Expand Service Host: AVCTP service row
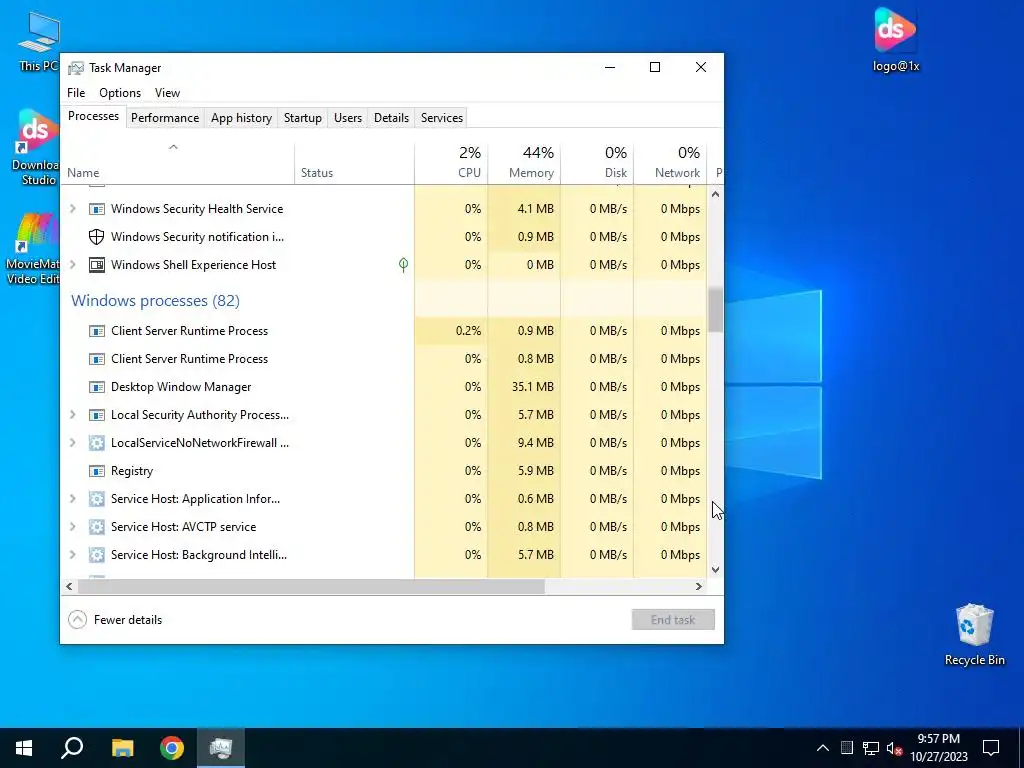The width and height of the screenshot is (1024, 768). click(73, 527)
